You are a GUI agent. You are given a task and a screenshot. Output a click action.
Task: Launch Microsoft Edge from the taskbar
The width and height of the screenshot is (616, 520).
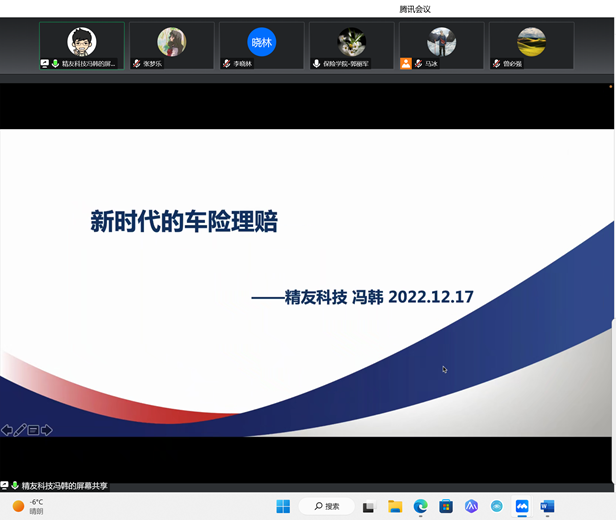click(x=421, y=506)
